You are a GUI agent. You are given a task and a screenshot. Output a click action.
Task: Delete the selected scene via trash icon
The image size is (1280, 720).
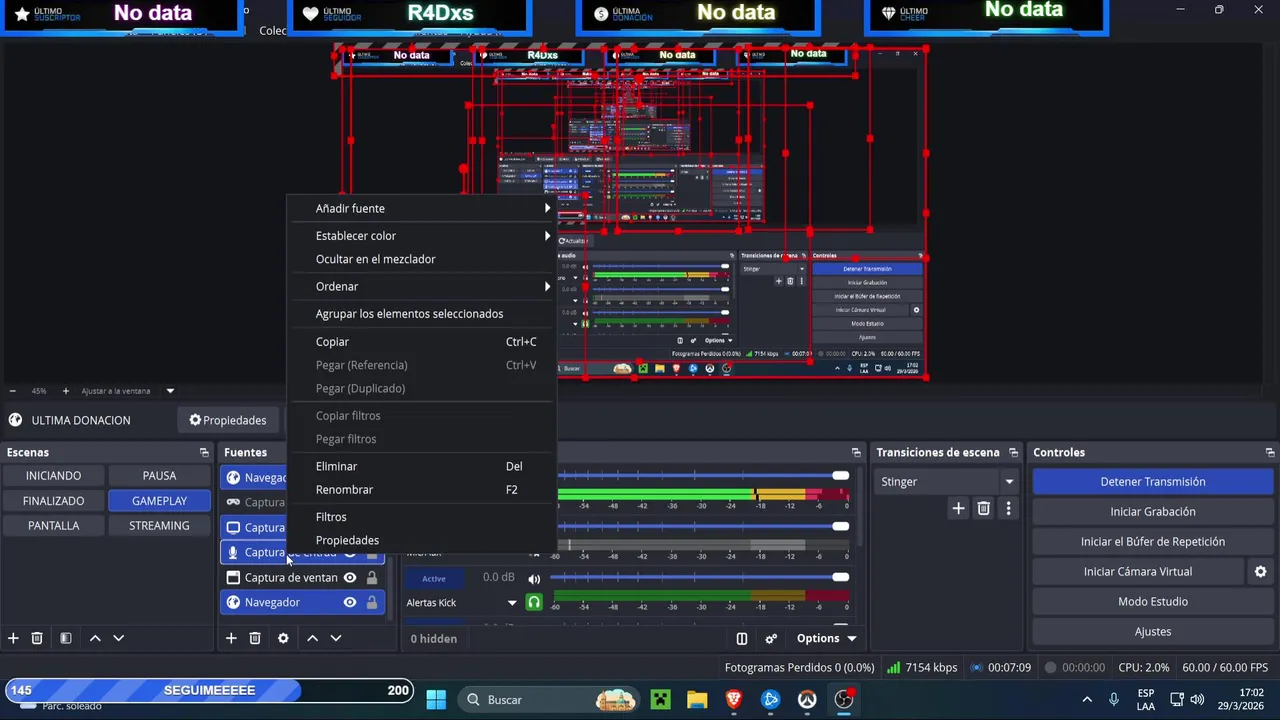point(37,638)
